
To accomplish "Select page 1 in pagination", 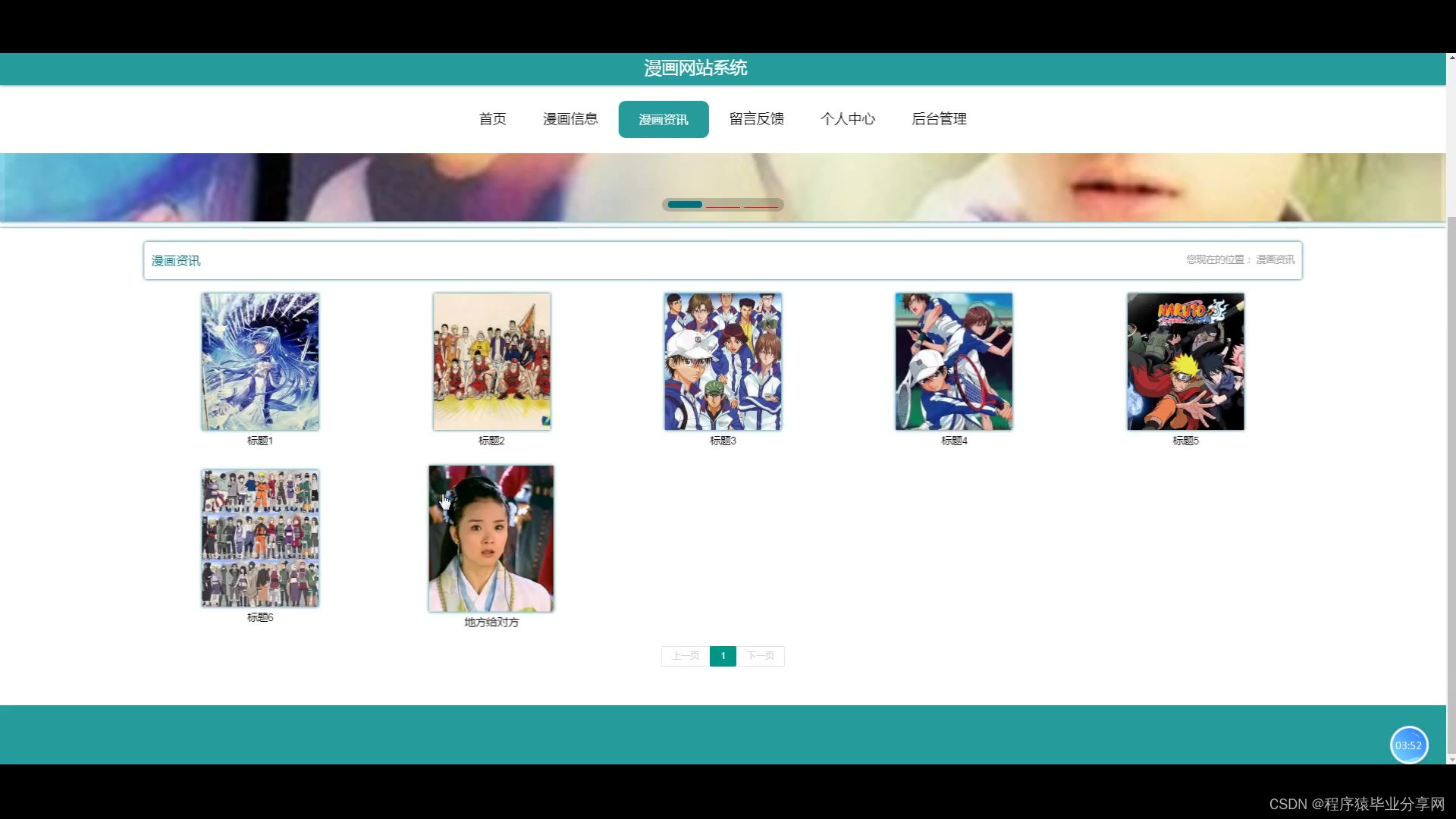I will [723, 656].
